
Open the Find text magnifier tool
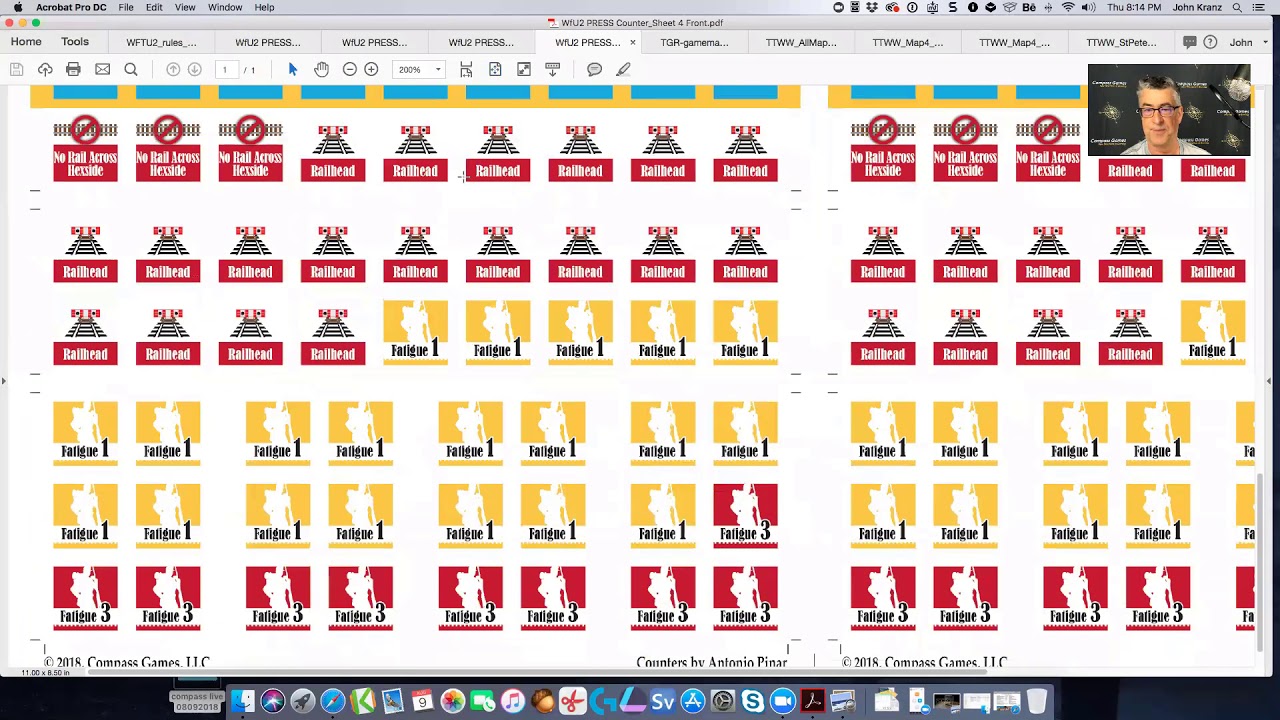pyautogui.click(x=131, y=69)
